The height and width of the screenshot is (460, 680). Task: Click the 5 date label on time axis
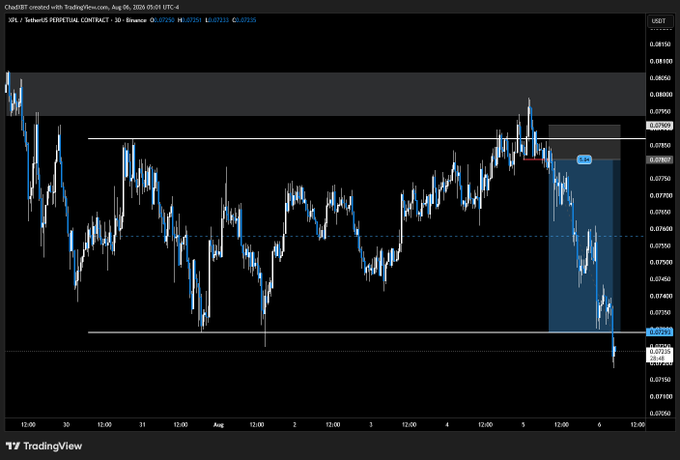(x=523, y=425)
